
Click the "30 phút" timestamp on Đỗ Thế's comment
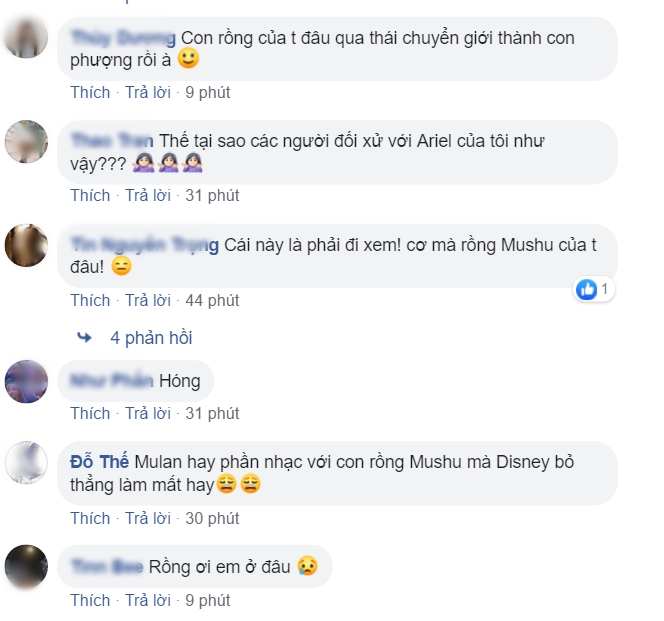pos(212,518)
